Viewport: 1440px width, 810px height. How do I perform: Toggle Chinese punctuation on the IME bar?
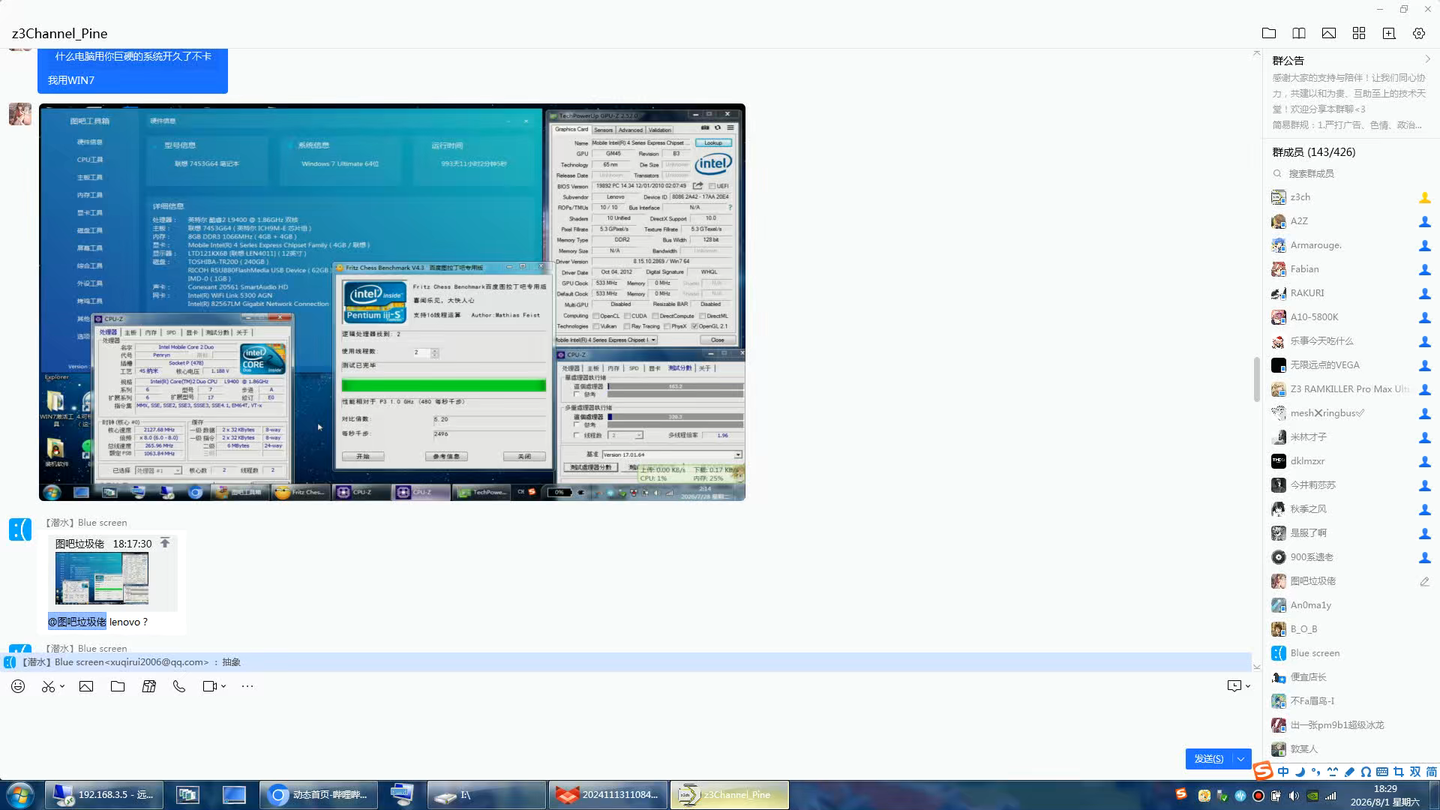(x=1317, y=772)
